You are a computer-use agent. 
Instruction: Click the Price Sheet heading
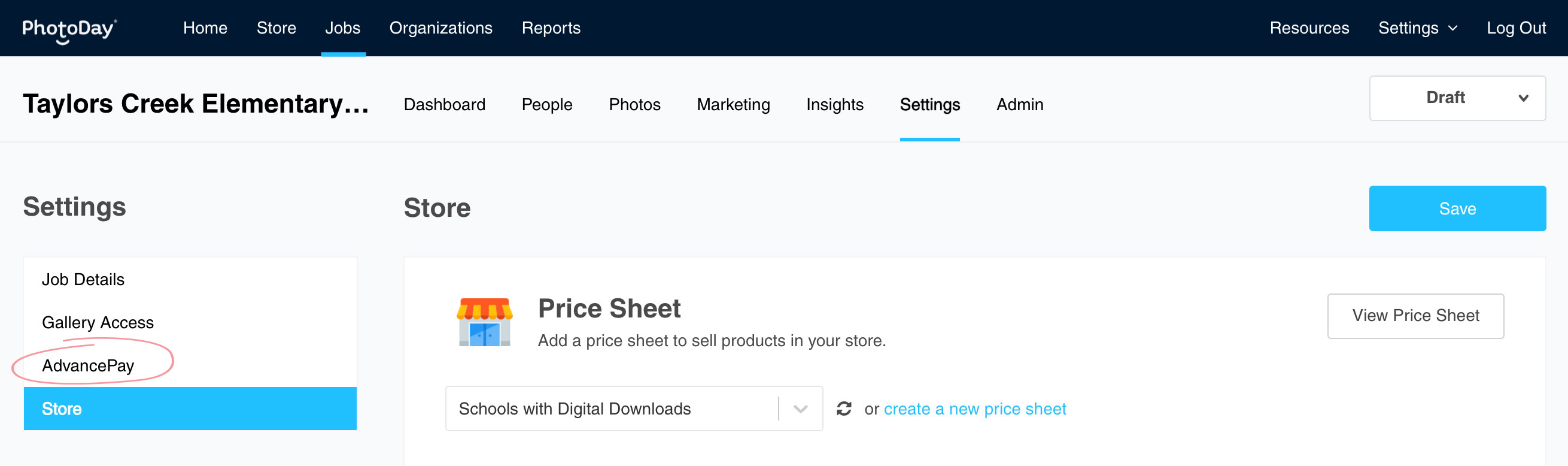pyautogui.click(x=609, y=308)
